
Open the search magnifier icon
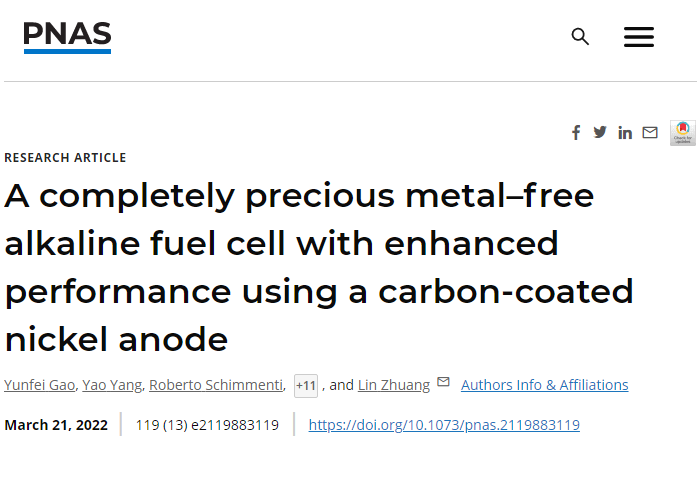coord(580,37)
